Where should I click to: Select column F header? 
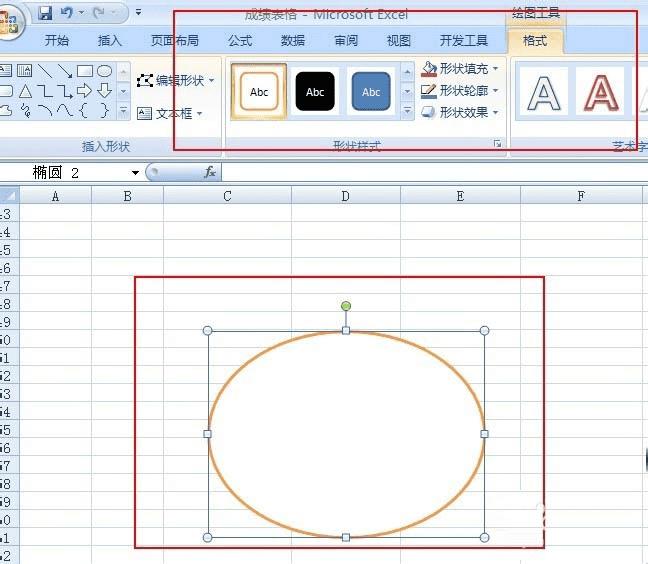pyautogui.click(x=581, y=196)
